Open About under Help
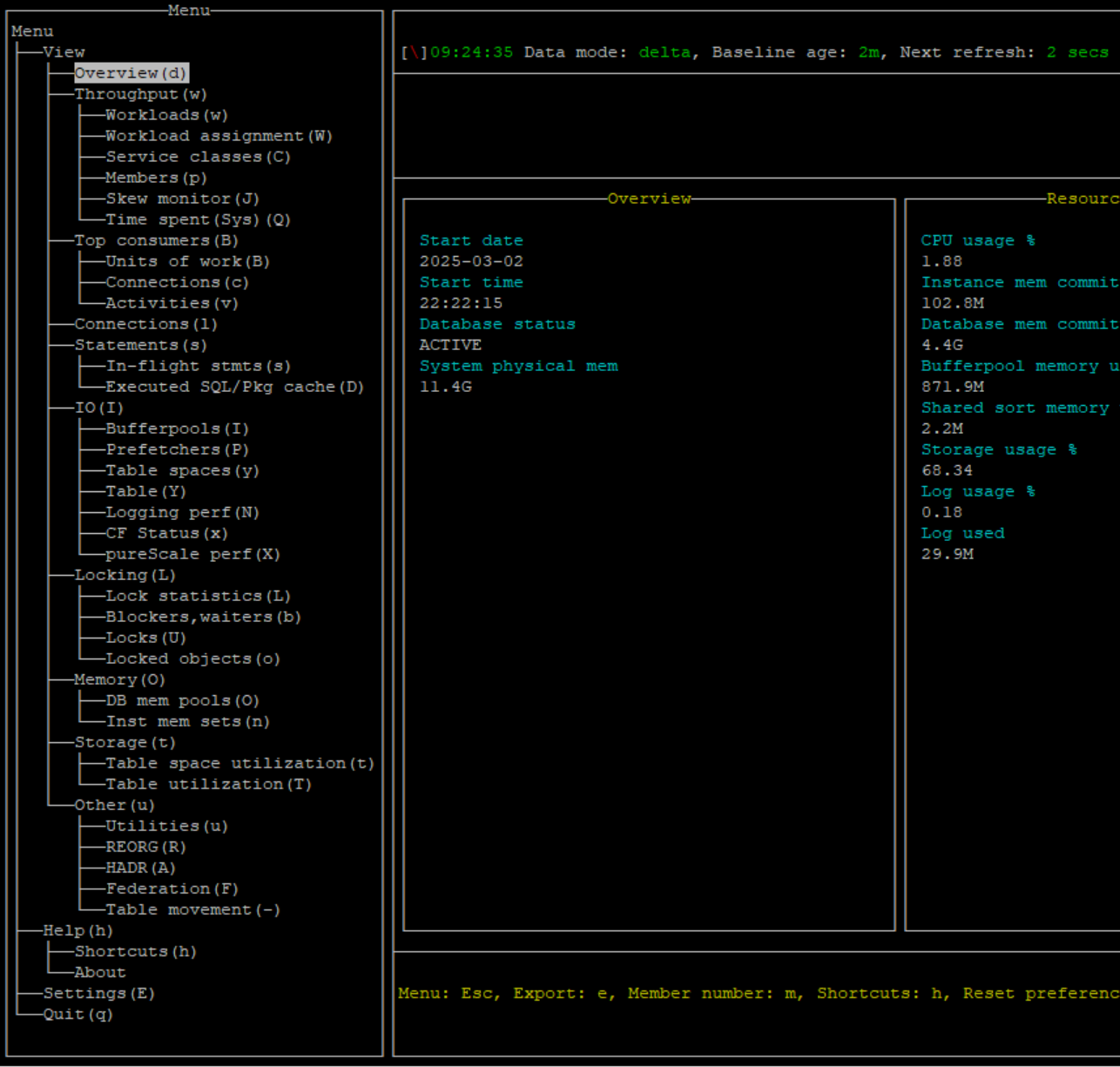Viewport: 1120px width, 1067px height. 100,972
